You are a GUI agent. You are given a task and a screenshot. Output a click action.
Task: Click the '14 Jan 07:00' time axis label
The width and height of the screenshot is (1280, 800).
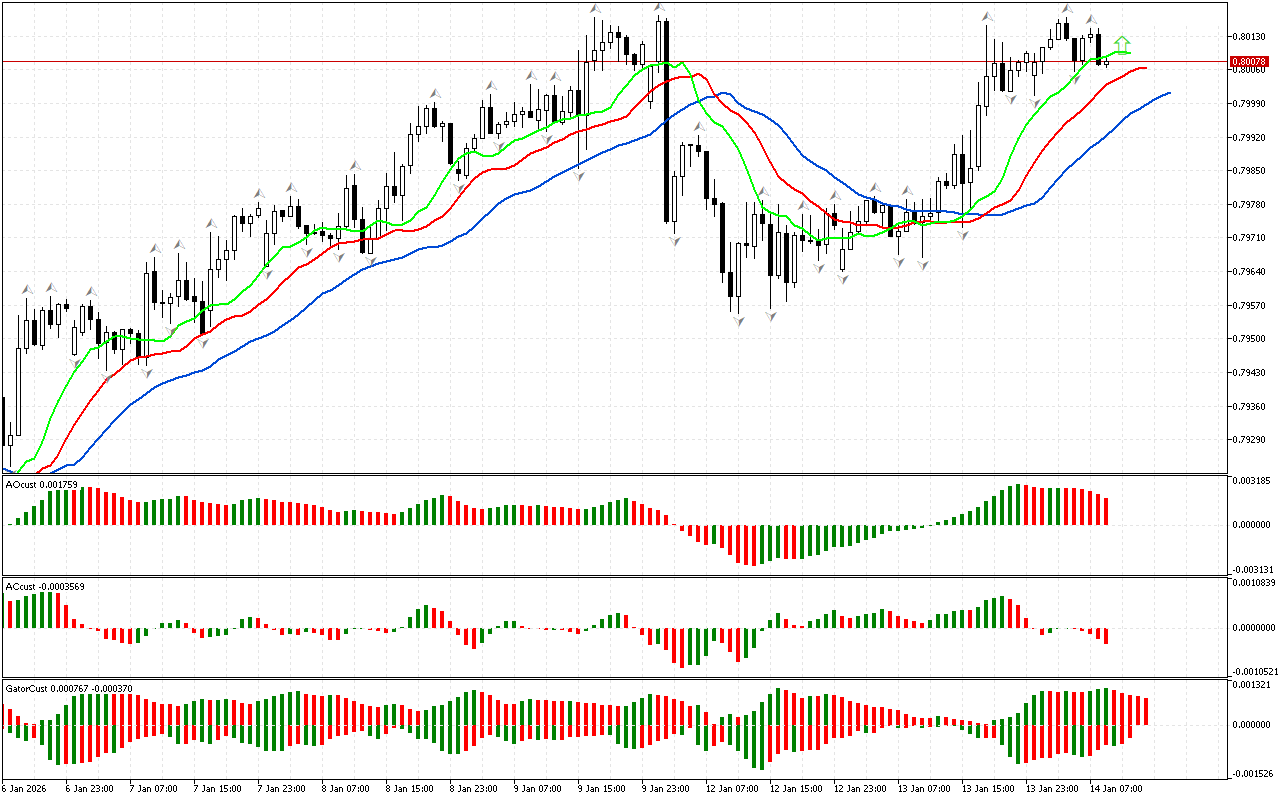[1115, 788]
